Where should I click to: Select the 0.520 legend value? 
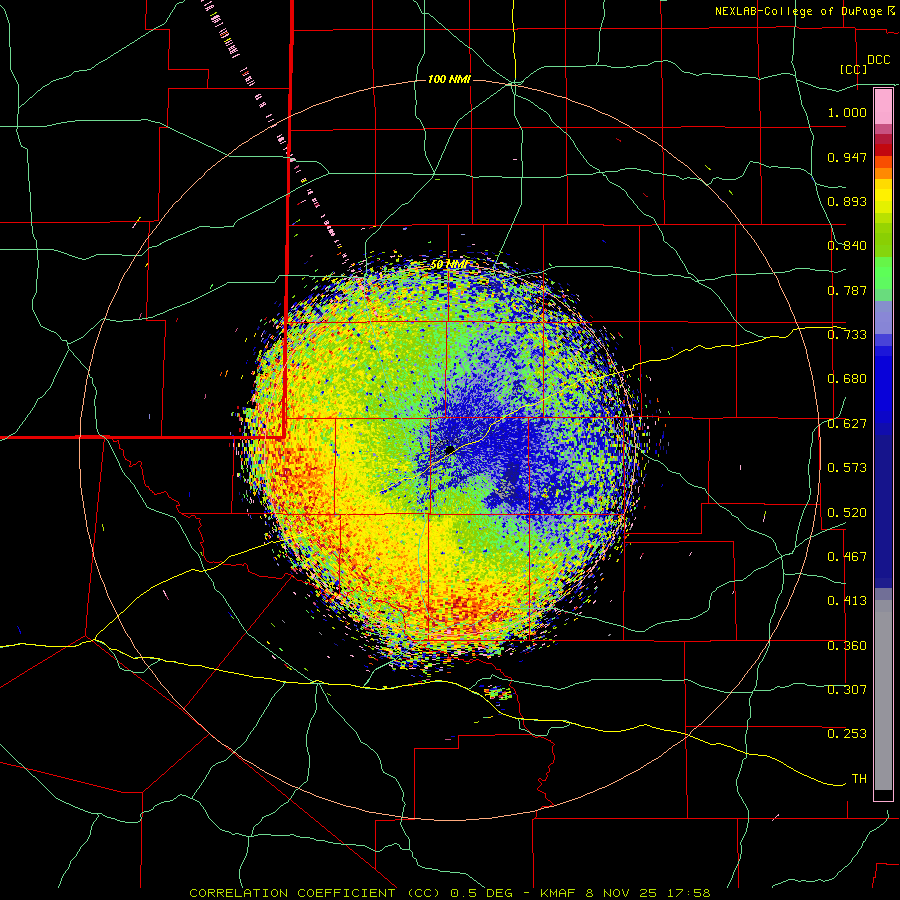click(847, 513)
